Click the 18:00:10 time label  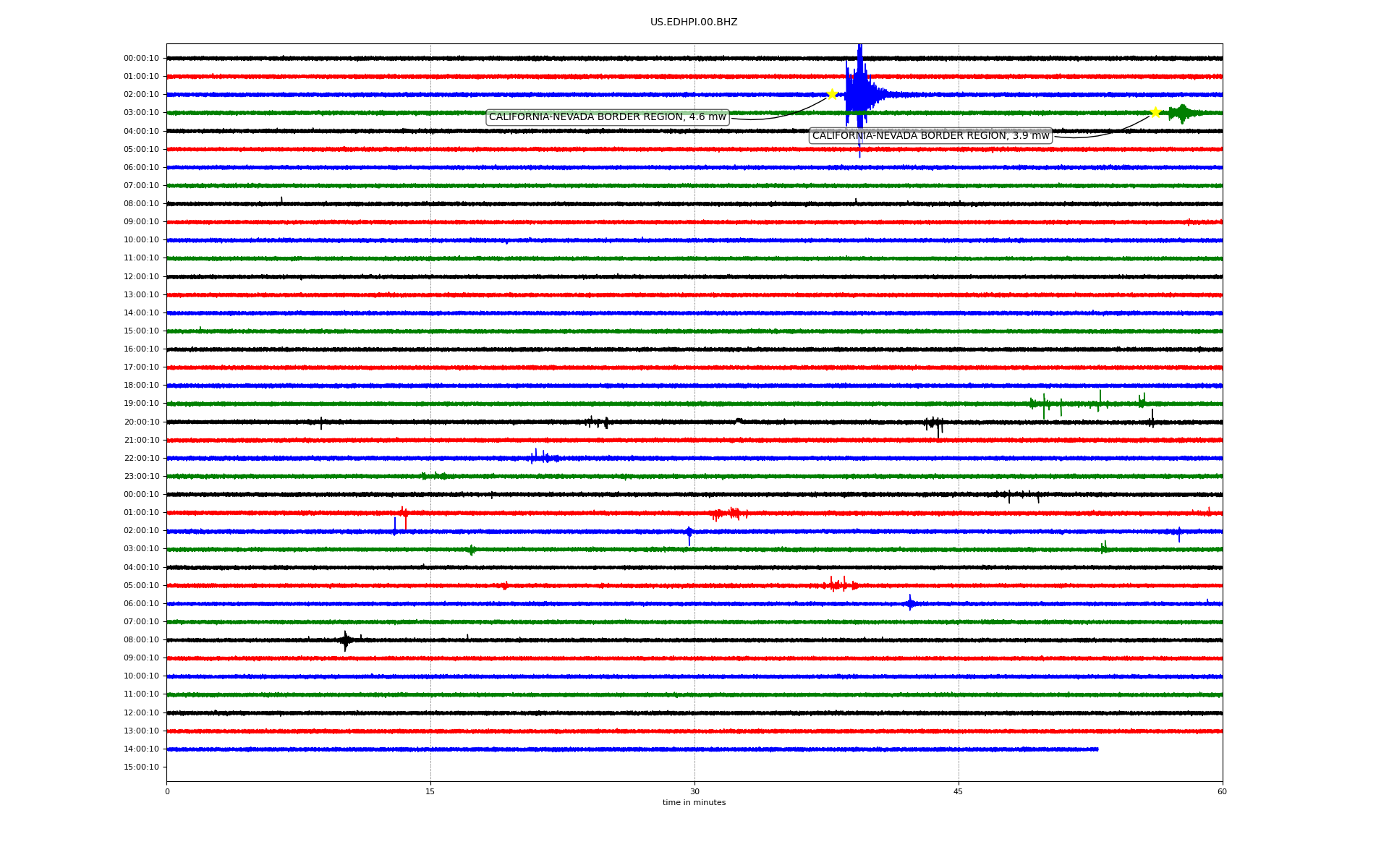(141, 386)
